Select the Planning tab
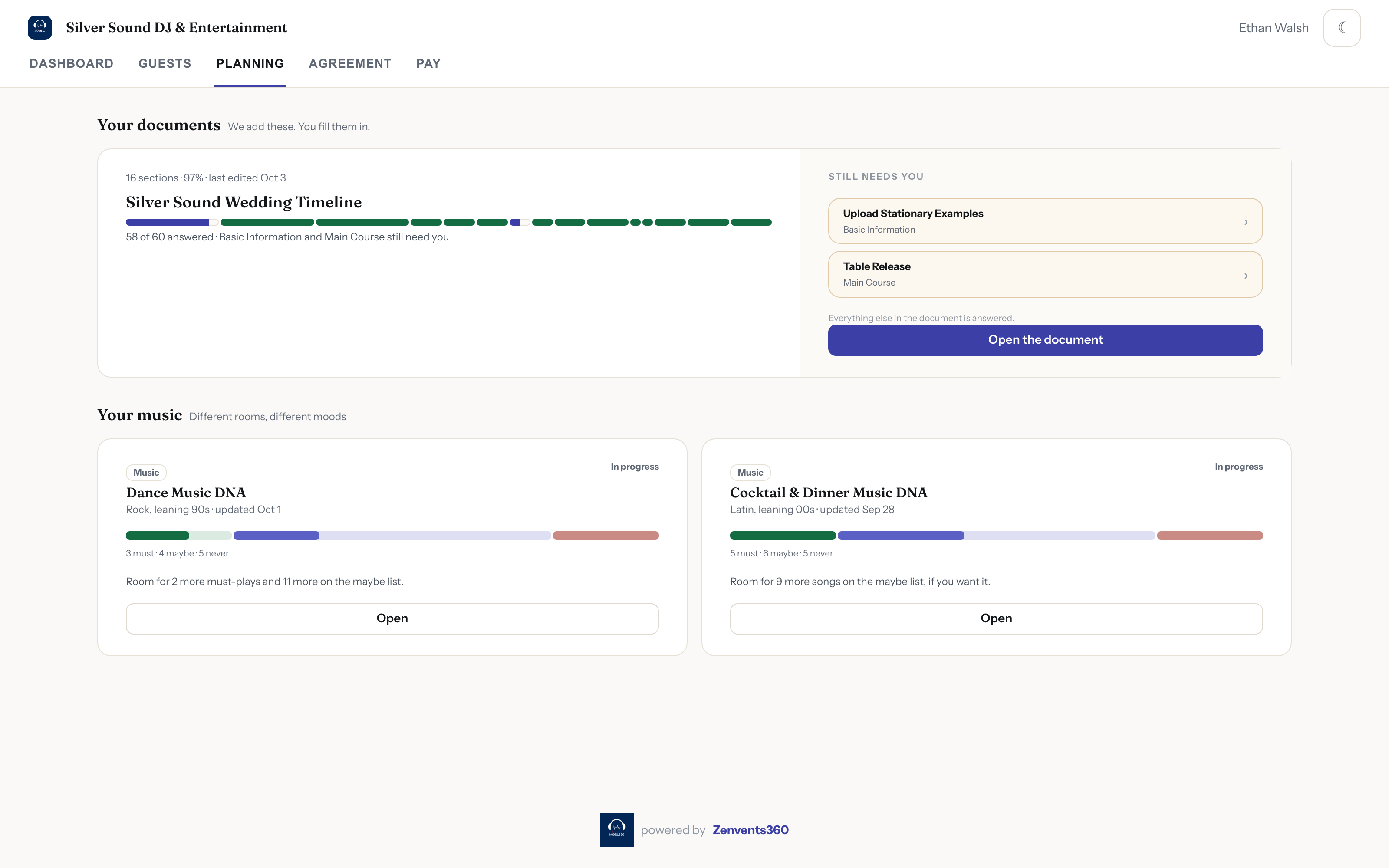Viewport: 1389px width, 868px height. pos(250,64)
